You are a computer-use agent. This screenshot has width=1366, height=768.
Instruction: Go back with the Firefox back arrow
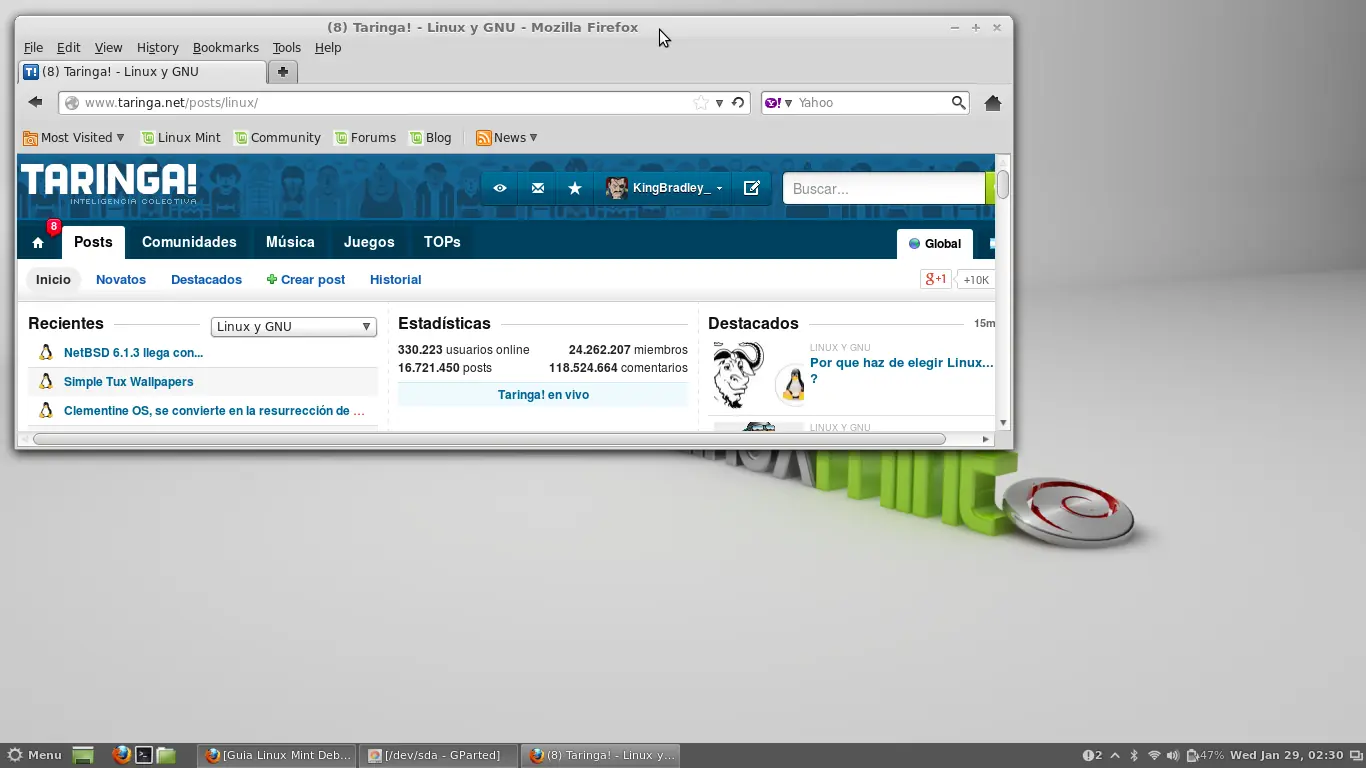coord(35,102)
